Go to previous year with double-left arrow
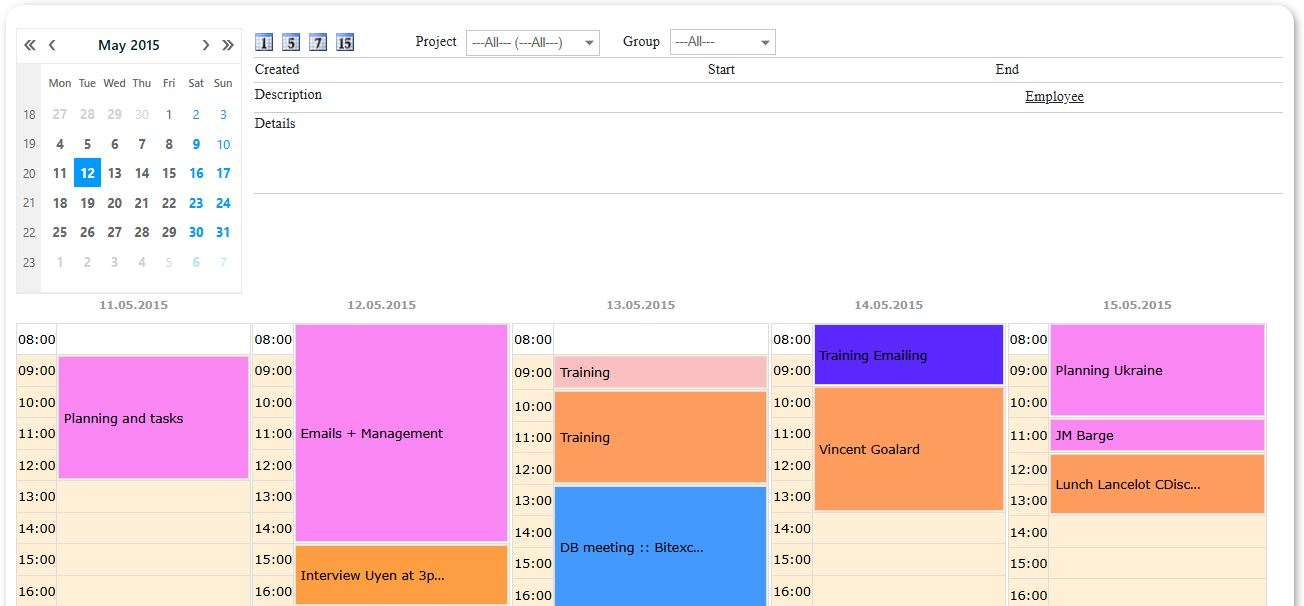1304x606 pixels. coord(30,45)
